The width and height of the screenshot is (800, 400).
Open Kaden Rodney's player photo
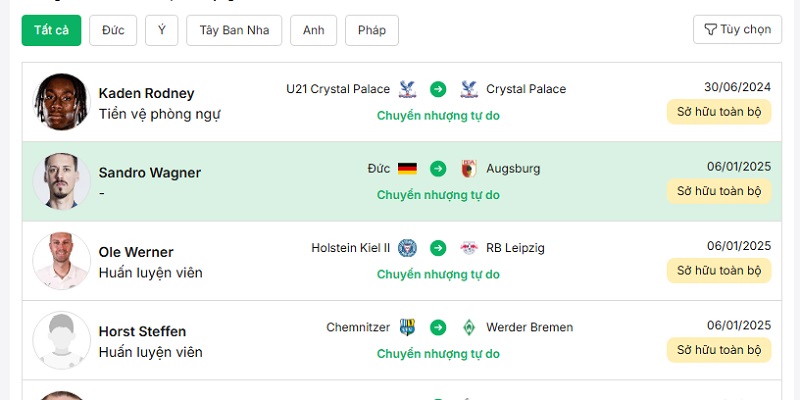(x=61, y=102)
